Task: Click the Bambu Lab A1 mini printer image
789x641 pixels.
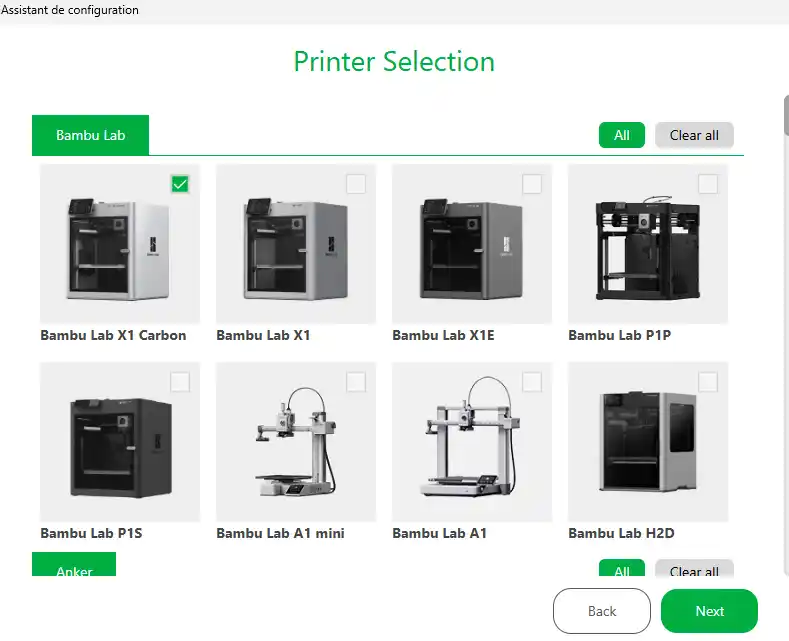Action: point(296,442)
